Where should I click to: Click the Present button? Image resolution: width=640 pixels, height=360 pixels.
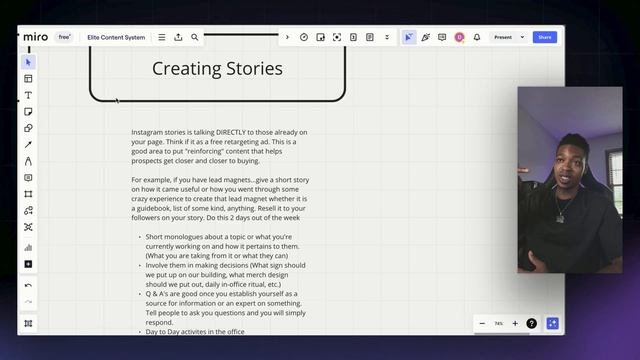(503, 37)
